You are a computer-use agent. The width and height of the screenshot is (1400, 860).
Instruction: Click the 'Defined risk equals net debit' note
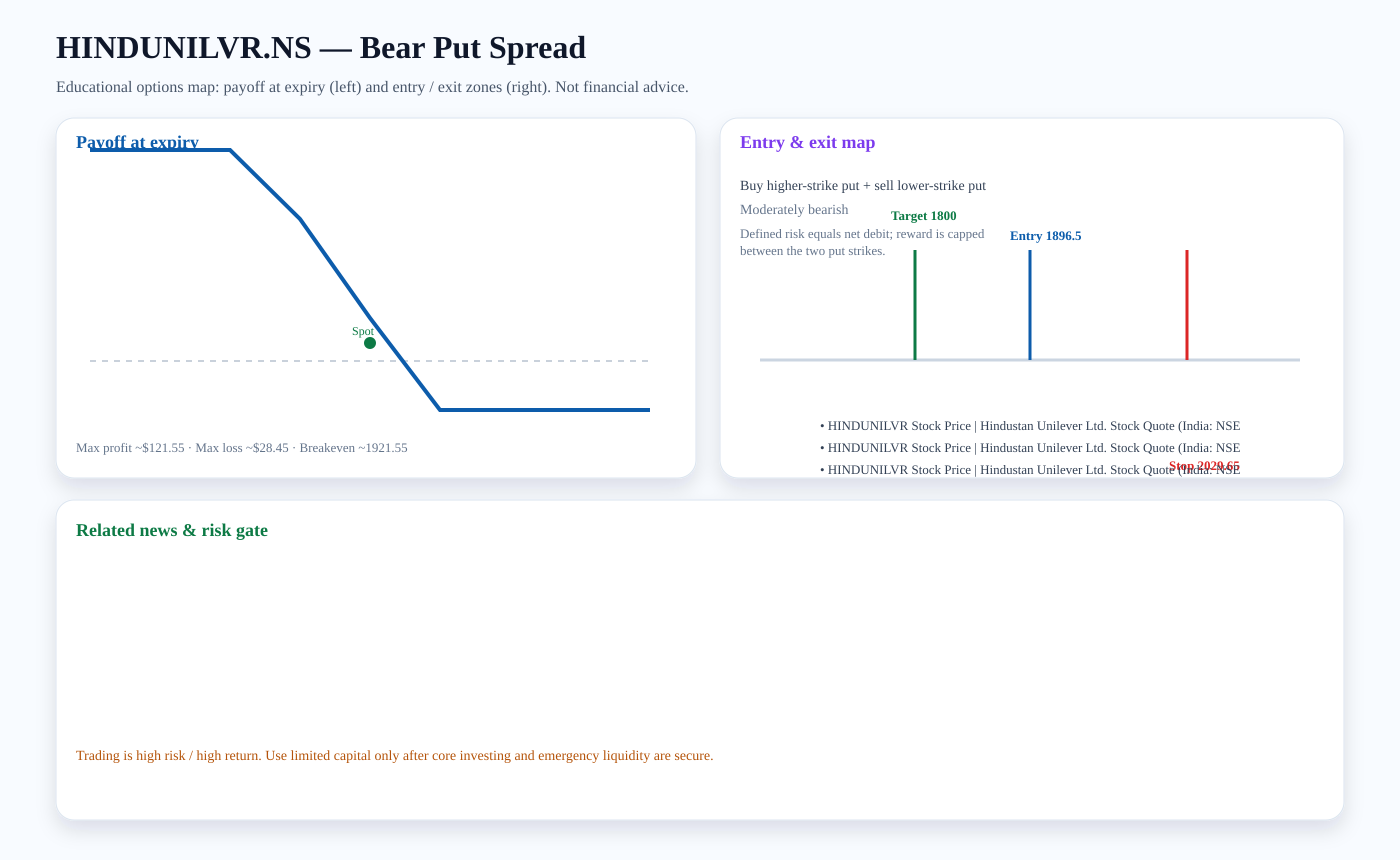862,242
